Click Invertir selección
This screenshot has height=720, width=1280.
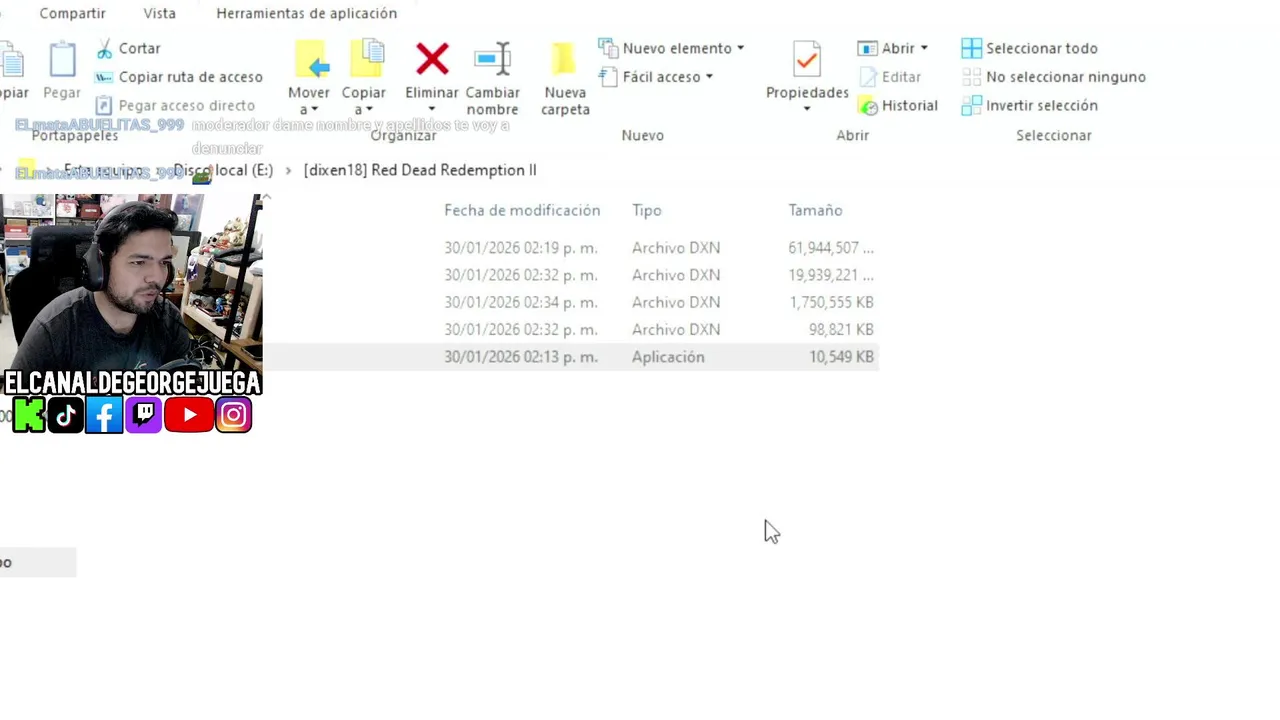(x=1029, y=105)
